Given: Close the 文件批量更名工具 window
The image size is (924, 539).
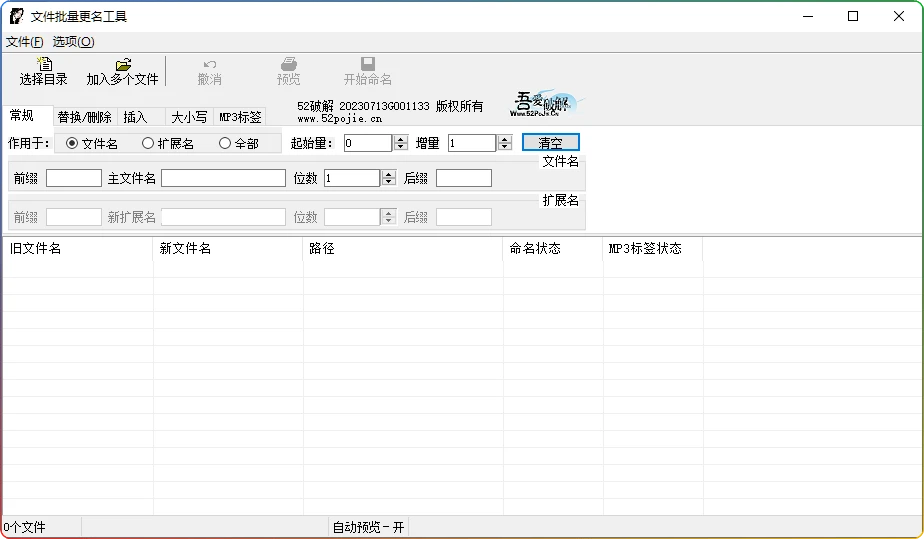Looking at the screenshot, I should (899, 16).
